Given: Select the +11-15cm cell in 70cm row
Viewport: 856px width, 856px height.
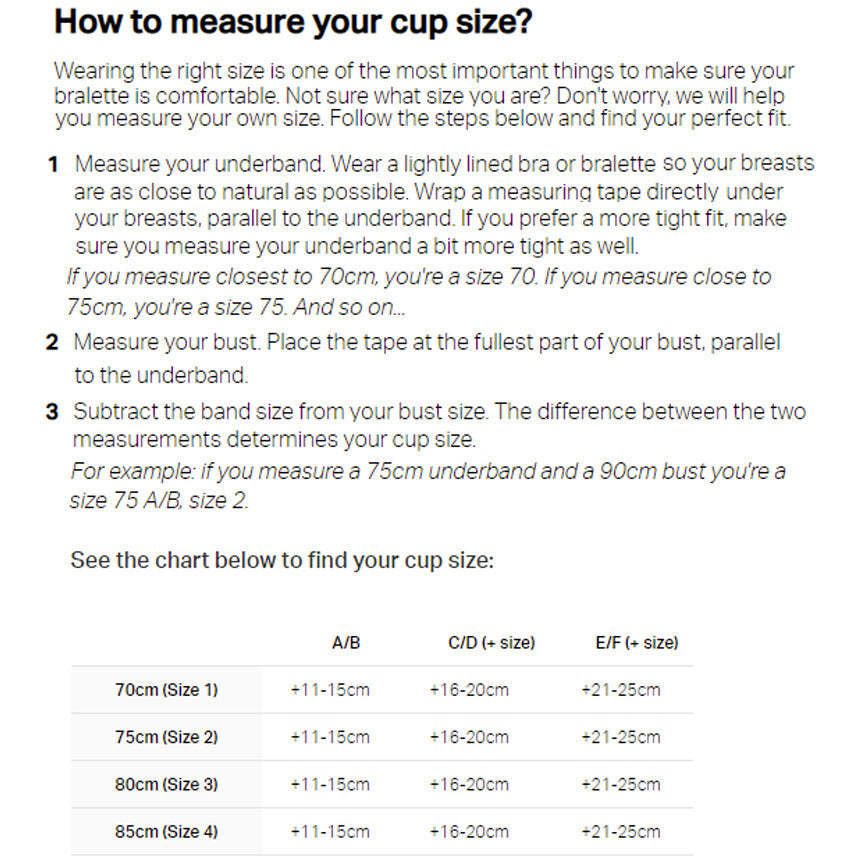Looking at the screenshot, I should pyautogui.click(x=330, y=690).
